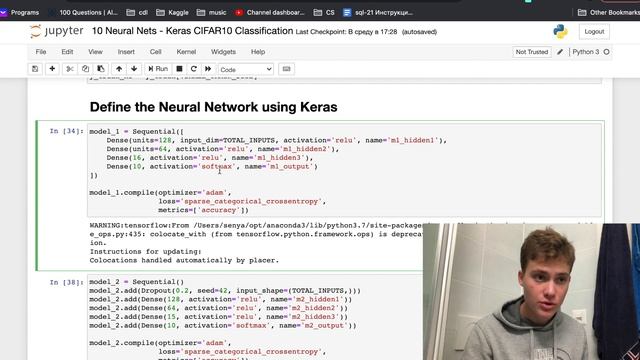Open the Cell menu

click(x=156, y=52)
